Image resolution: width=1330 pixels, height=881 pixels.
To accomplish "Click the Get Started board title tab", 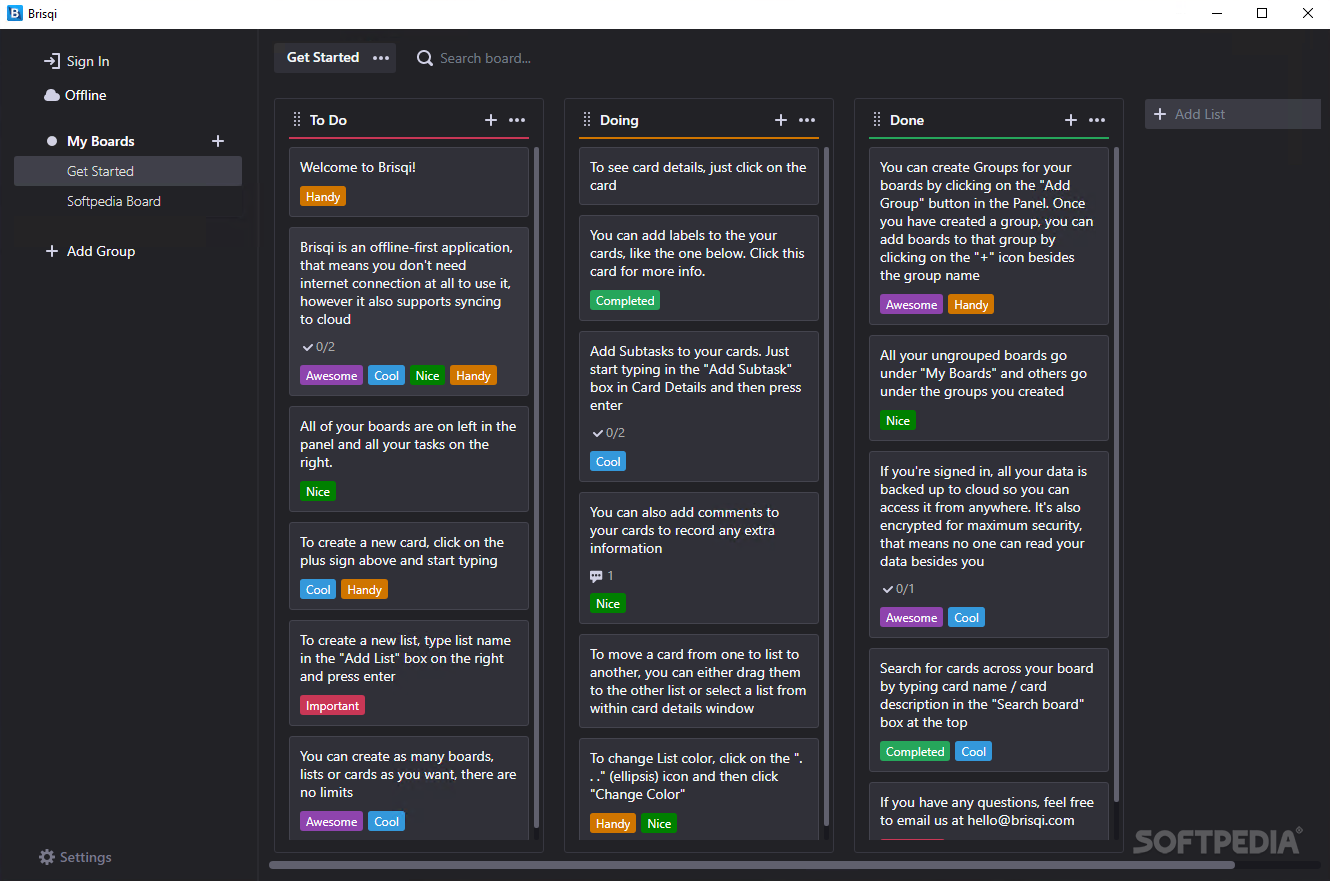I will [323, 58].
